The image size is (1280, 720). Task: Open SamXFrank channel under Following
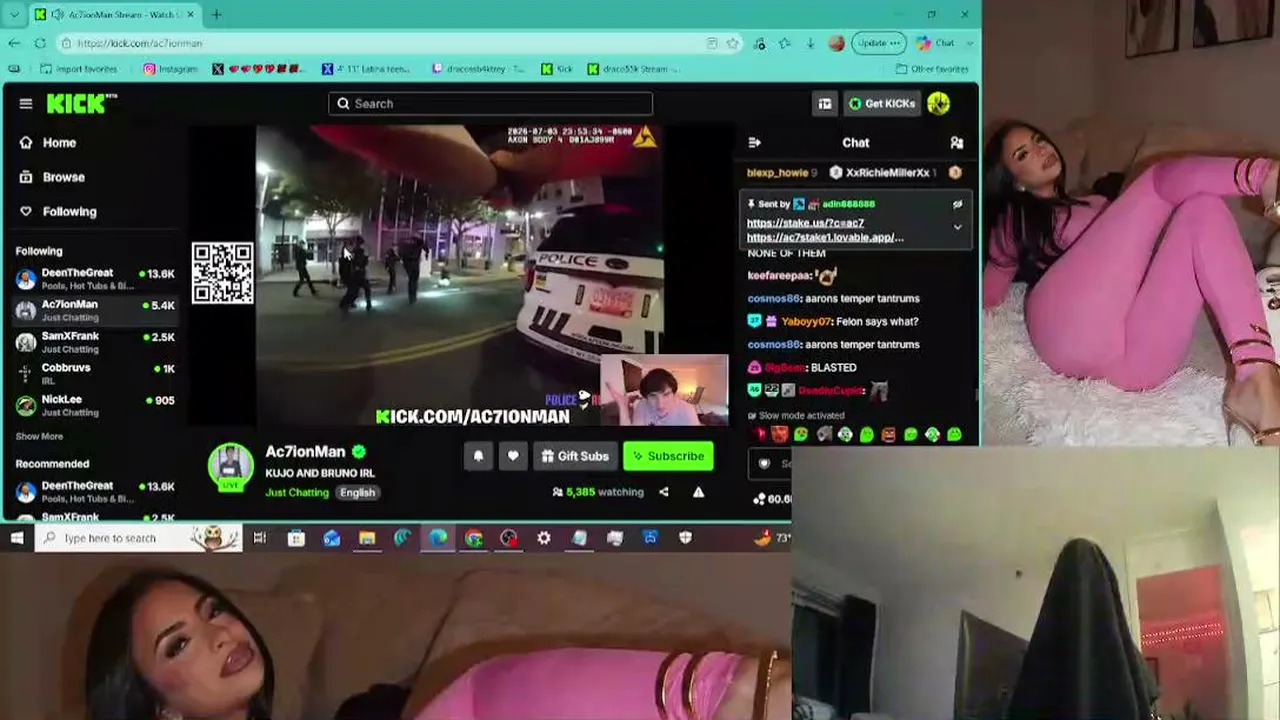click(x=95, y=342)
